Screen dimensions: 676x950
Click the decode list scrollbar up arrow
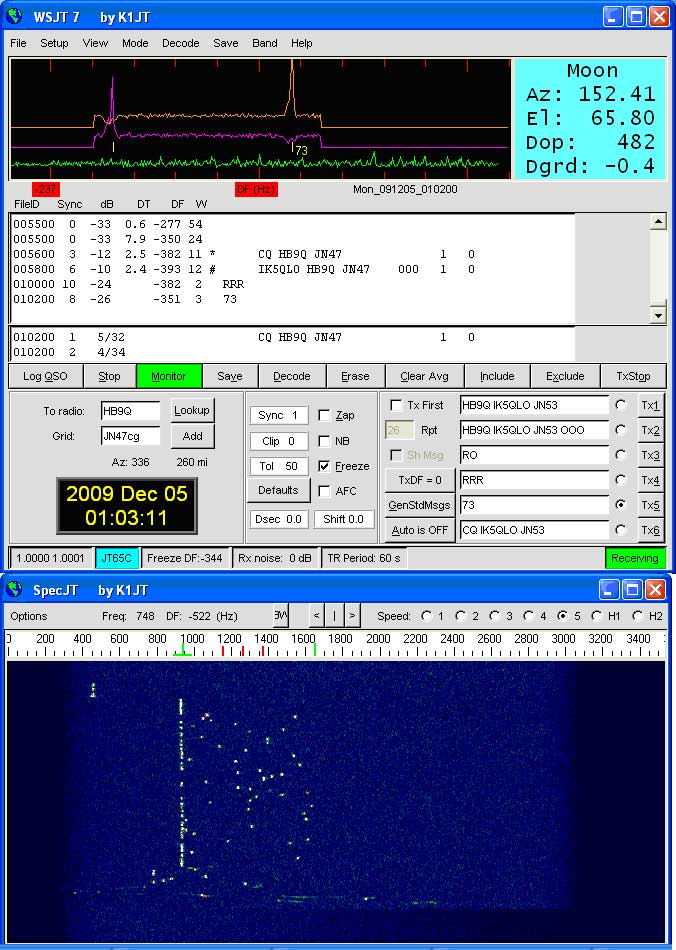pyautogui.click(x=658, y=222)
